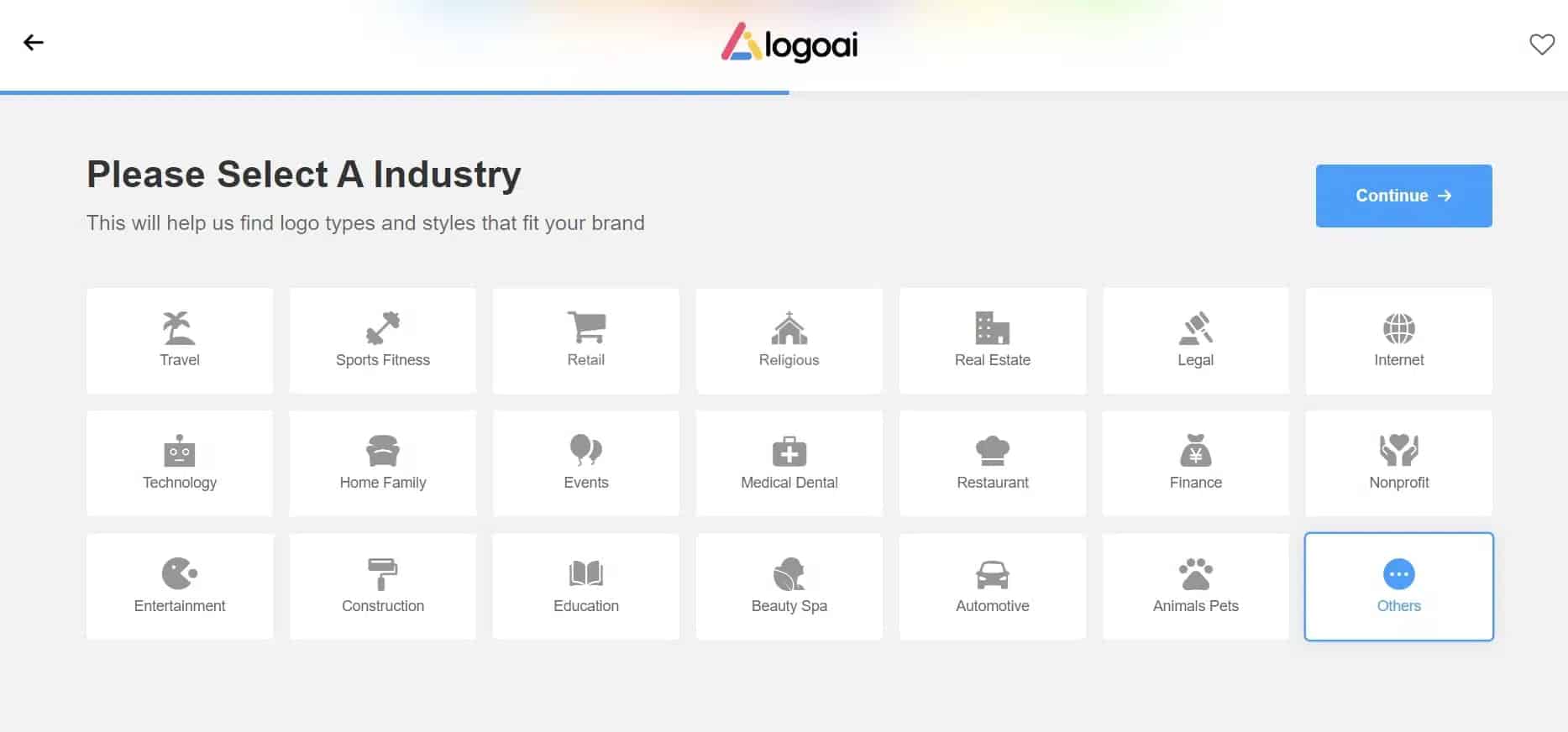The height and width of the screenshot is (732, 1568).
Task: Select the Medical Dental kit icon
Action: pyautogui.click(x=789, y=451)
